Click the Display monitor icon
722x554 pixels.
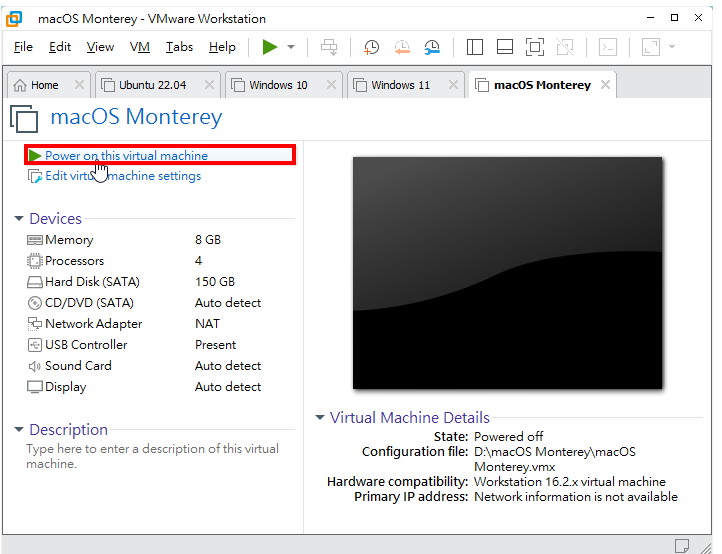pos(35,387)
